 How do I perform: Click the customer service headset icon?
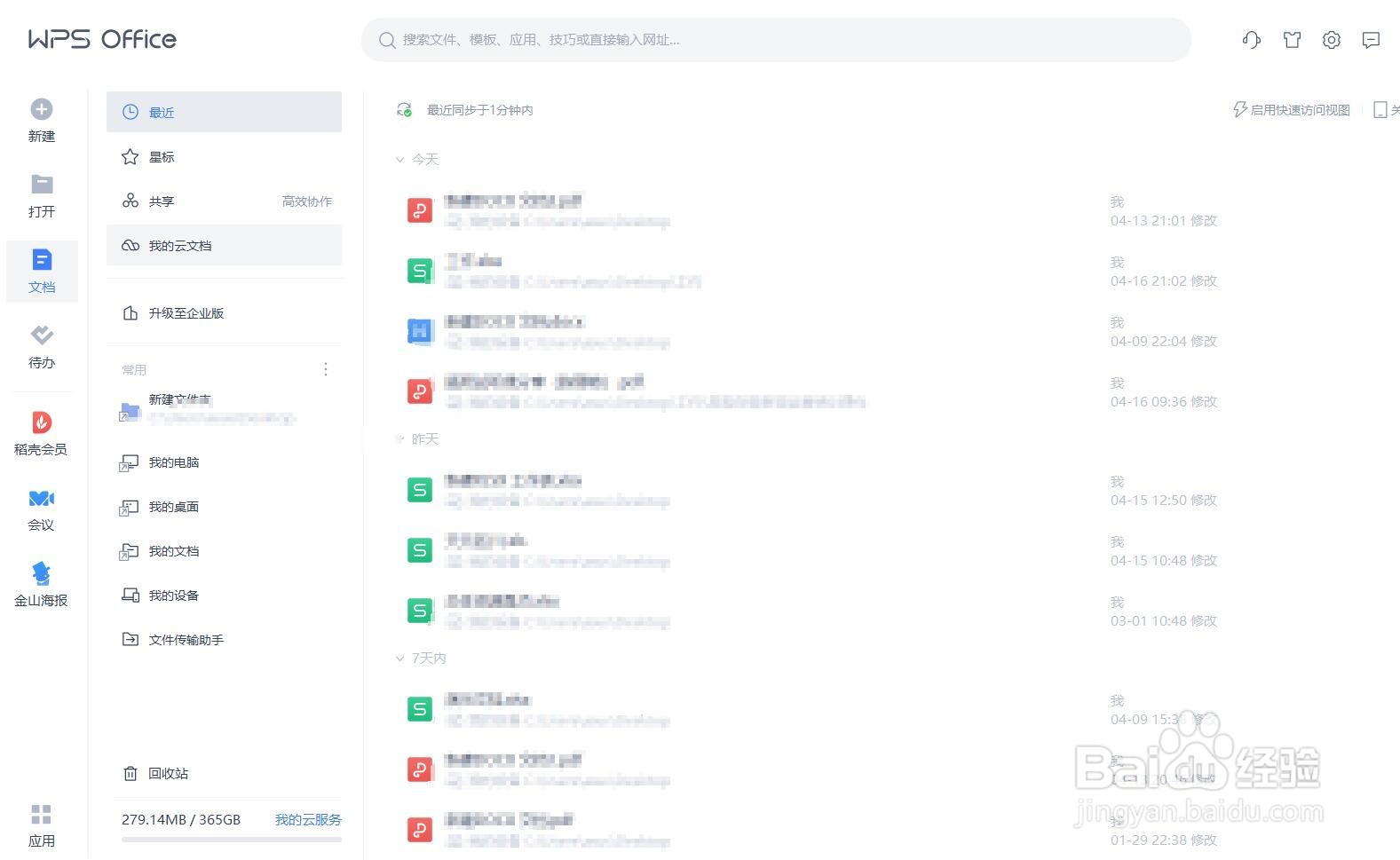1252,40
